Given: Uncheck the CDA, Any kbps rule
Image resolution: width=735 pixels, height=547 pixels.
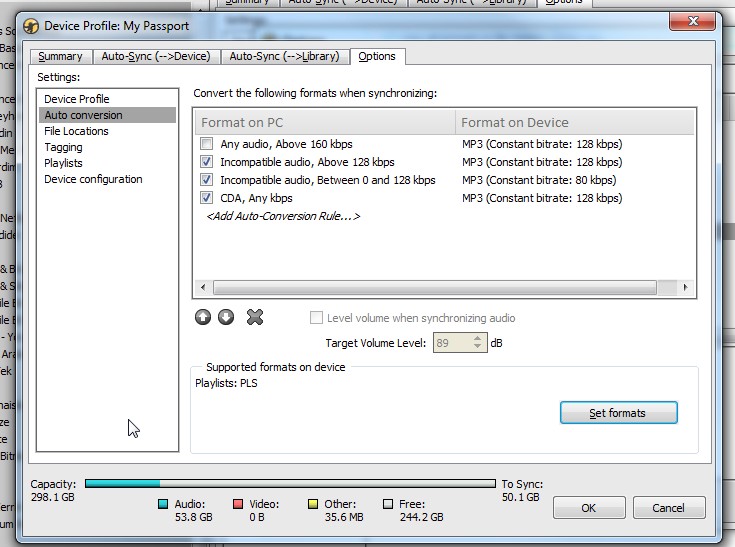Looking at the screenshot, I should click(x=207, y=198).
